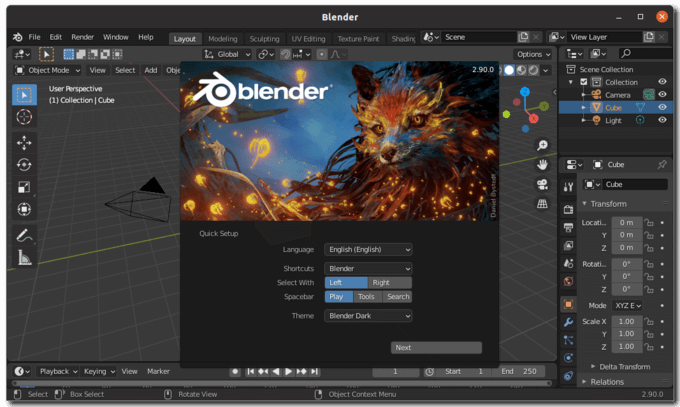Toggle the Location X lock icon

click(649, 223)
